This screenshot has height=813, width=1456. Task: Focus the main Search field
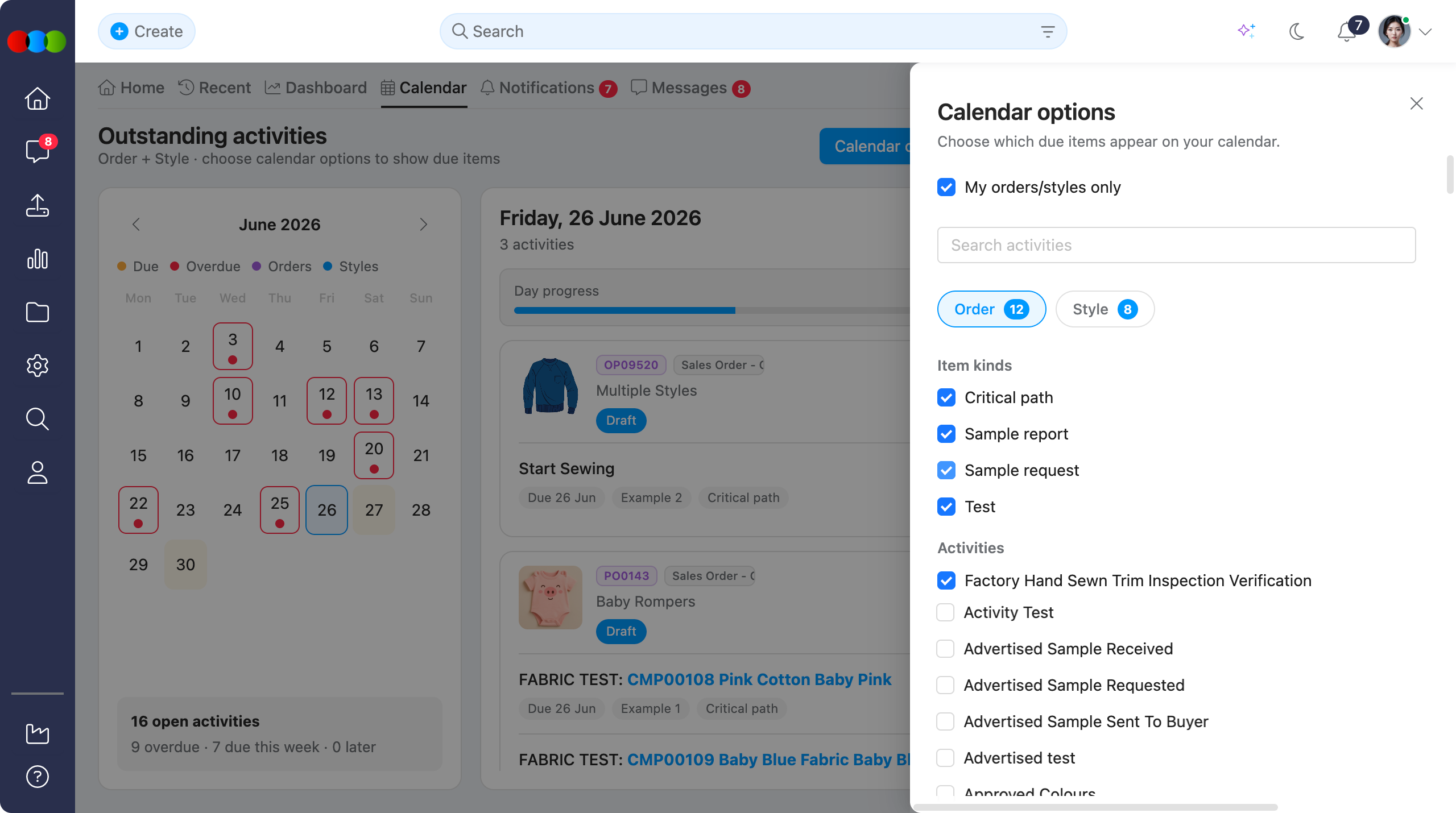pos(753,31)
